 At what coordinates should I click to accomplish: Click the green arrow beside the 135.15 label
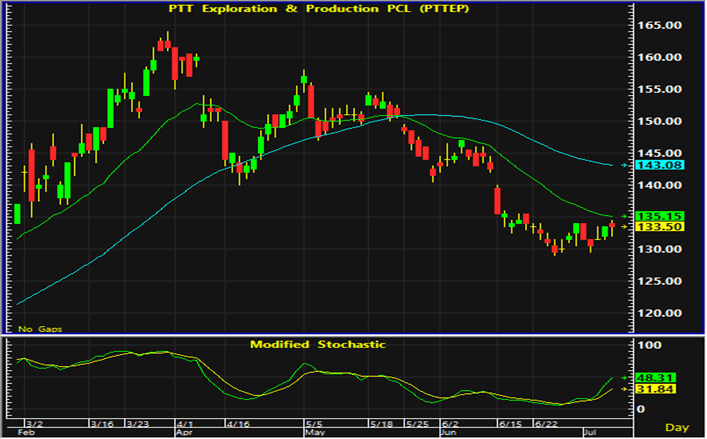click(x=624, y=216)
